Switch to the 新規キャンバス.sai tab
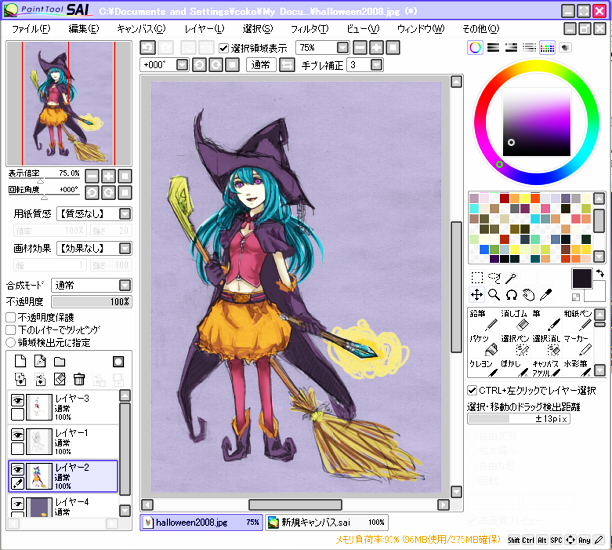Screen dimensions: 612x550 pyautogui.click(x=327, y=522)
